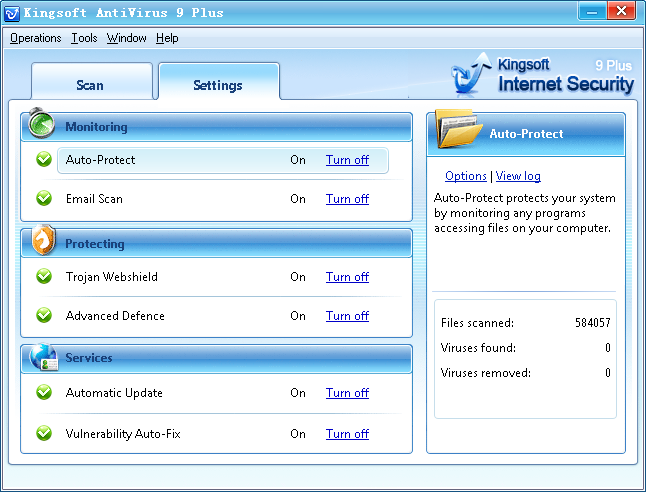Switch to the Scan tab
Screen dimensions: 646x492
[x=91, y=82]
